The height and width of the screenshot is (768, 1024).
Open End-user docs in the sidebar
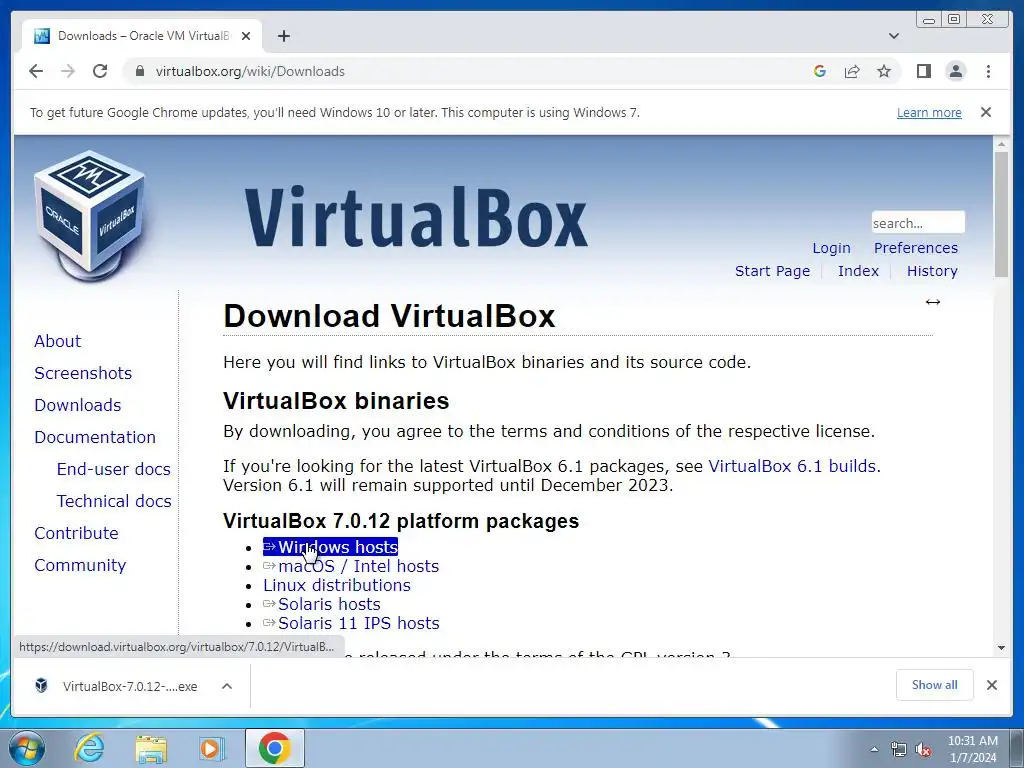(114, 469)
